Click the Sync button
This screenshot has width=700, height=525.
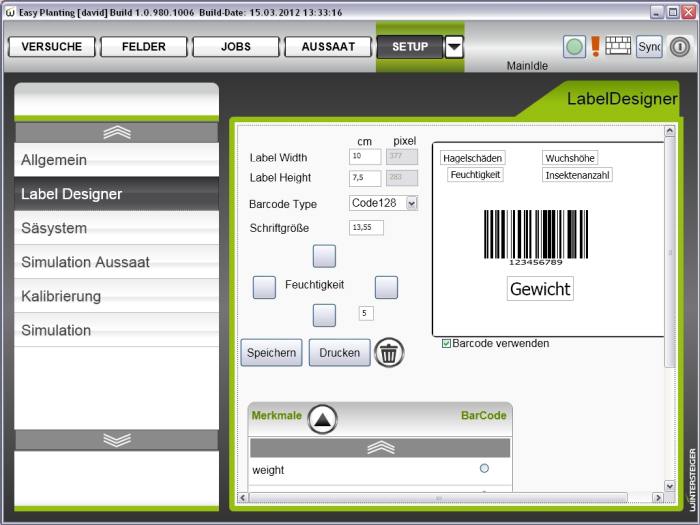click(649, 46)
